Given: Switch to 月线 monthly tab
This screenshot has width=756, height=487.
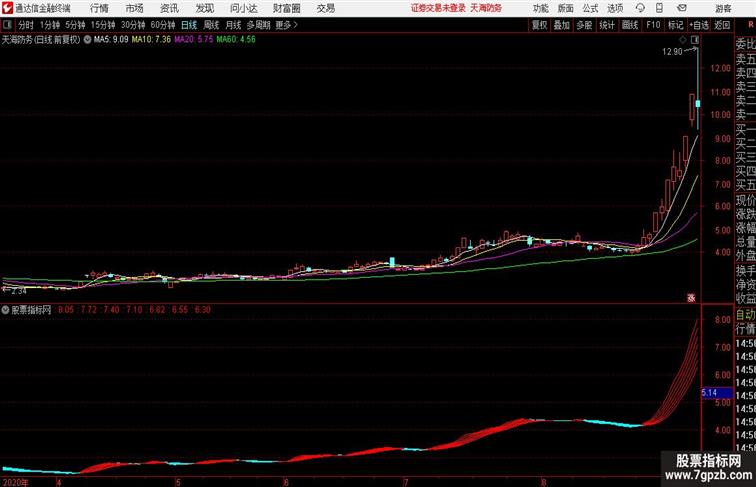Looking at the screenshot, I should tap(233, 25).
